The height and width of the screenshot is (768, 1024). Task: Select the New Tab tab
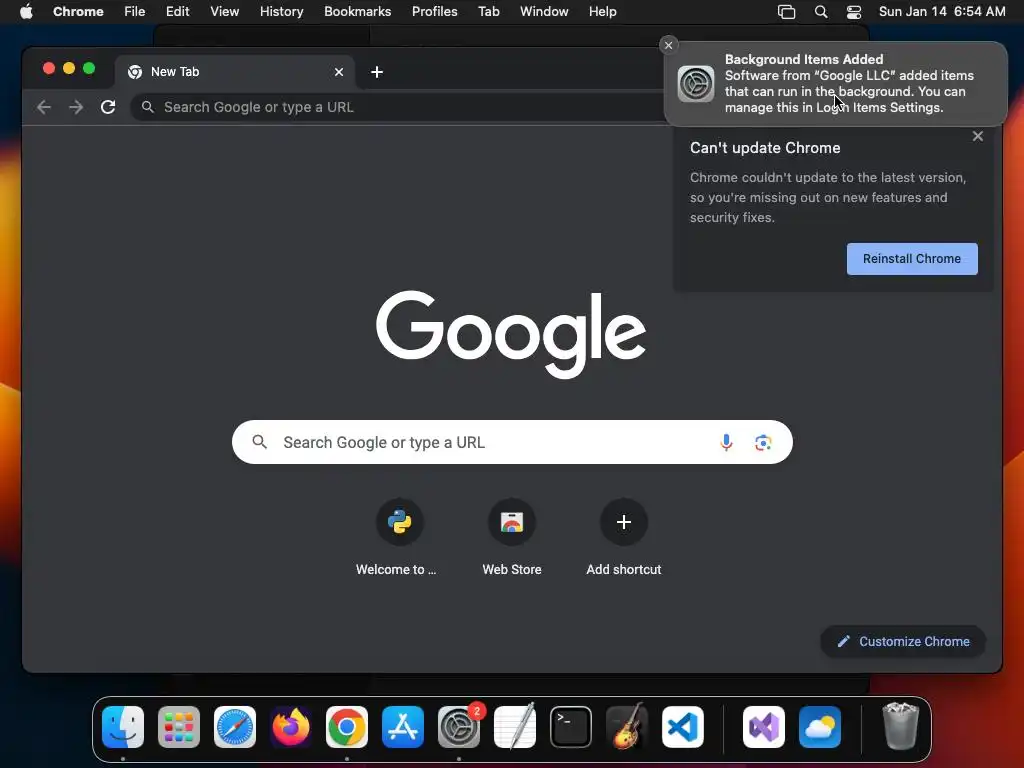click(x=235, y=72)
